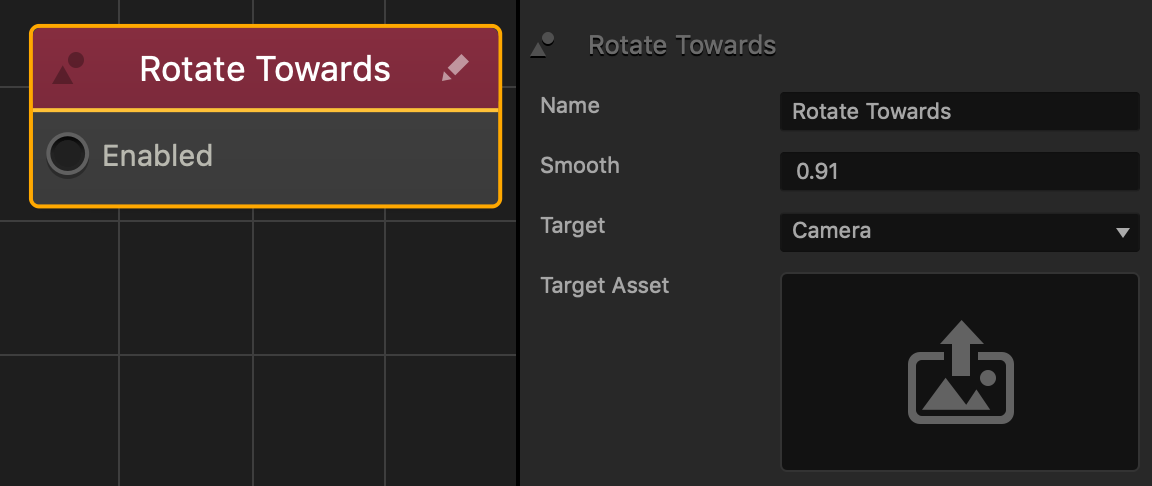The image size is (1152, 486).
Task: Click the Target Asset drop area box
Action: pyautogui.click(x=960, y=371)
